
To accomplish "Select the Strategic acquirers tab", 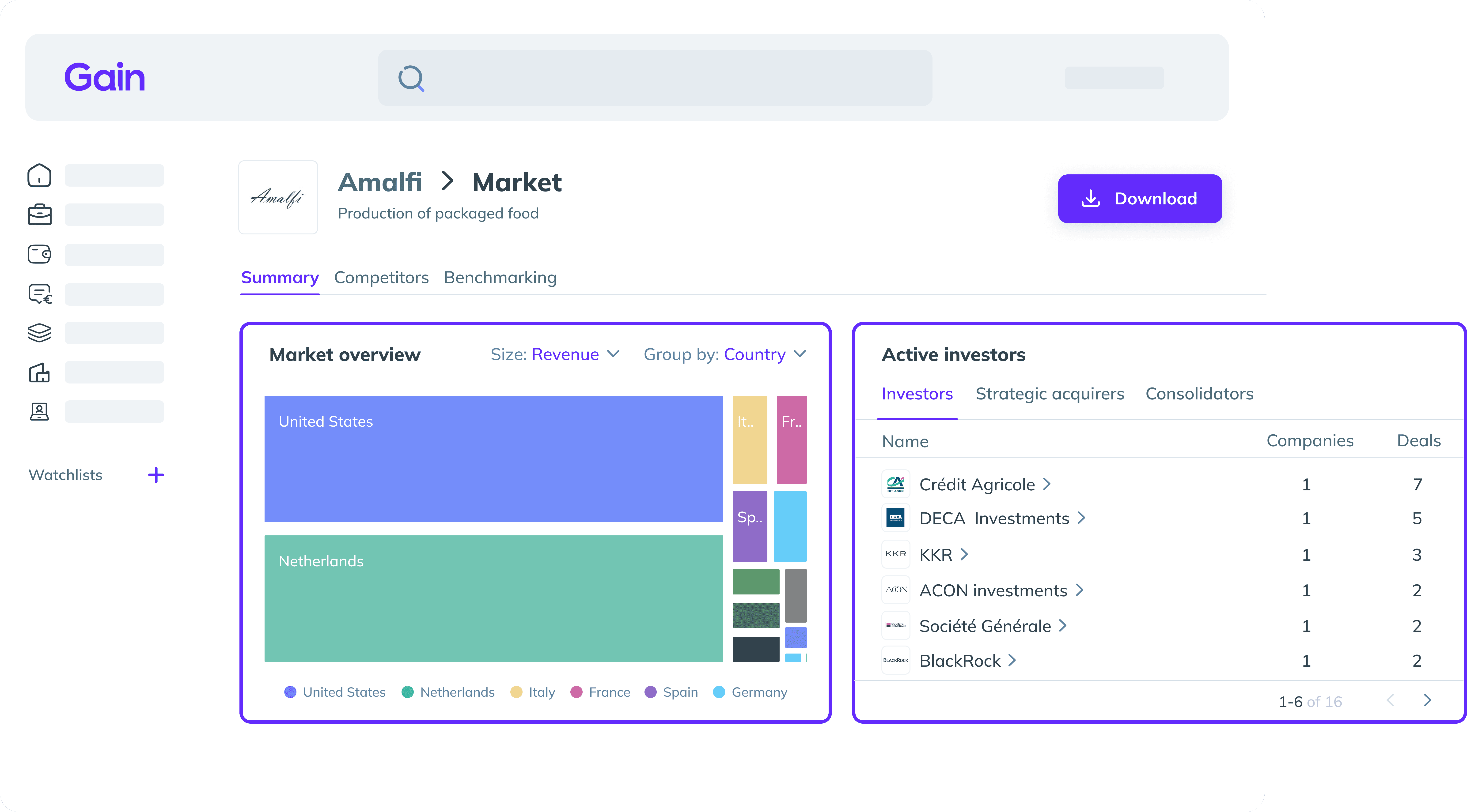I will (x=1050, y=394).
